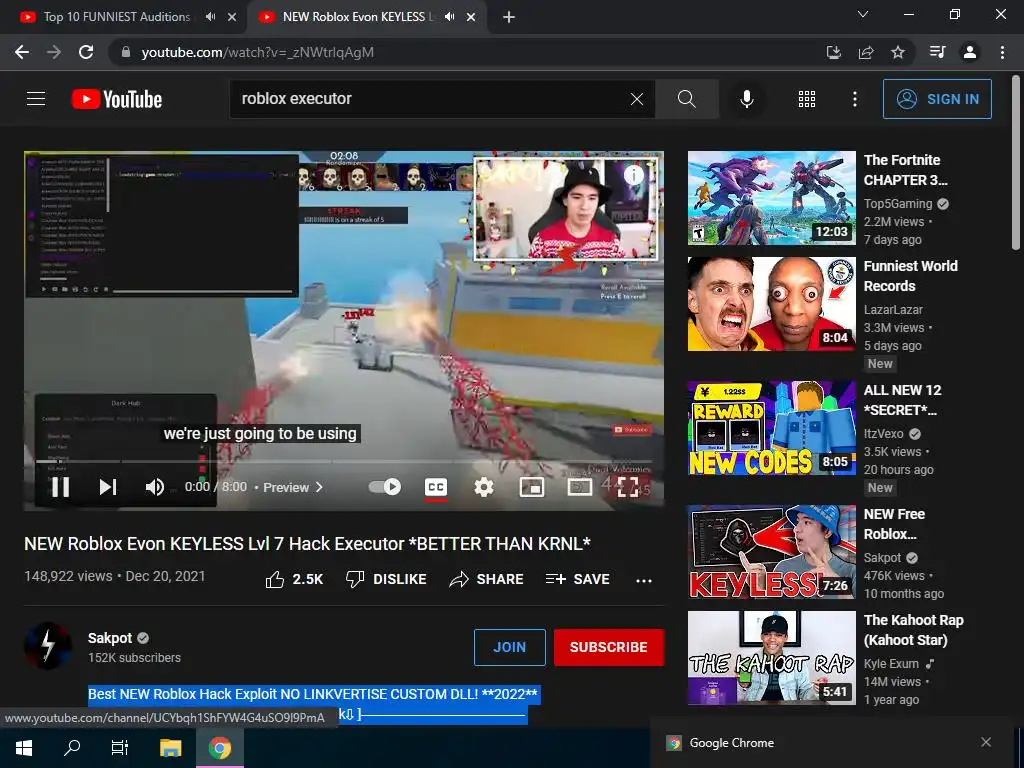Click the magnifier search button
Screen dimensions: 1024x768
[x=686, y=99]
